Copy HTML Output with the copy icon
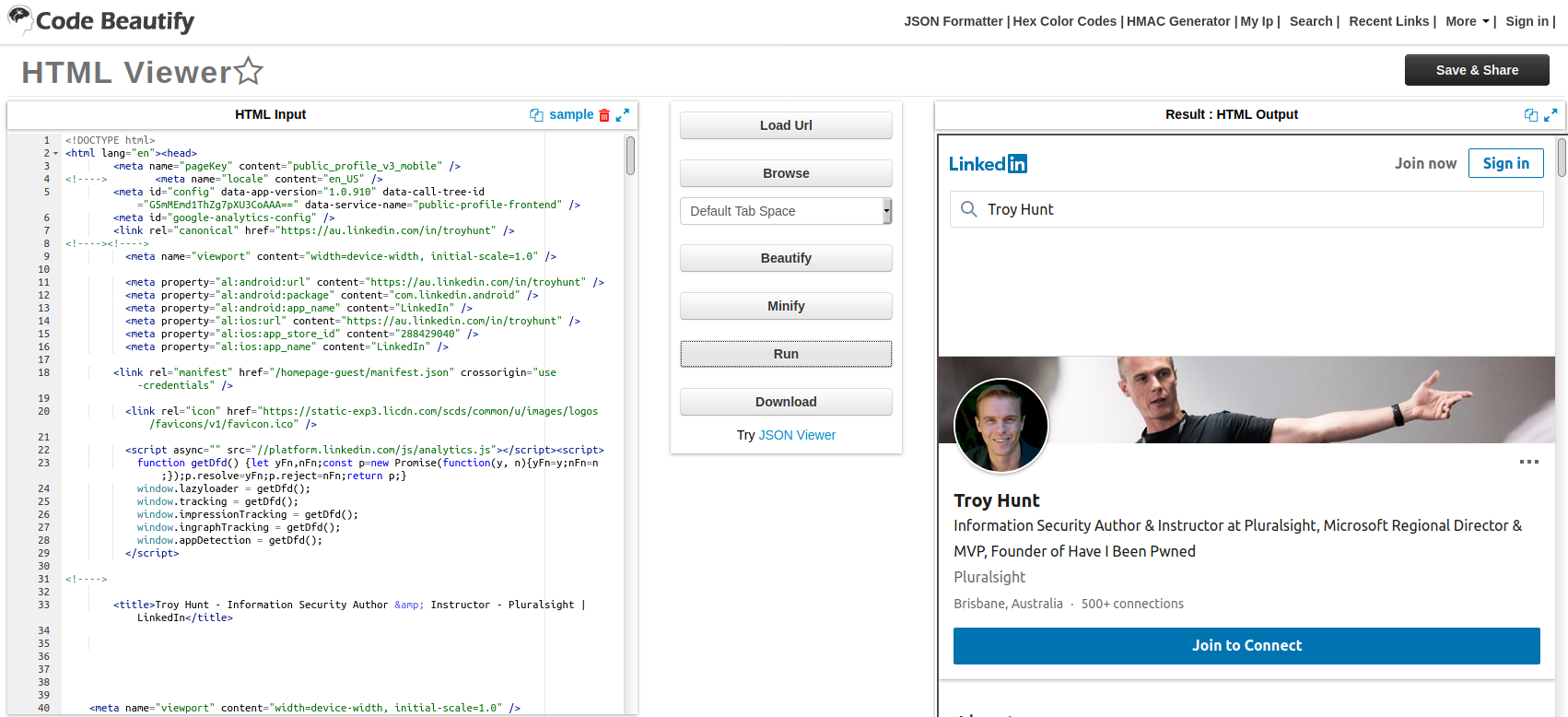The width and height of the screenshot is (1568, 717). [x=1531, y=115]
